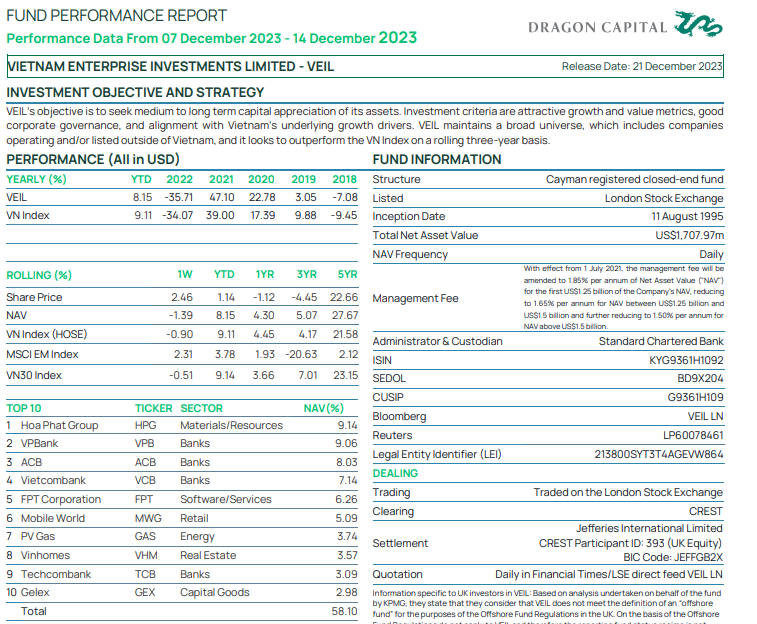Select VEIL 2021 value 47.10
Screen dimensions: 757x624
click(222, 197)
